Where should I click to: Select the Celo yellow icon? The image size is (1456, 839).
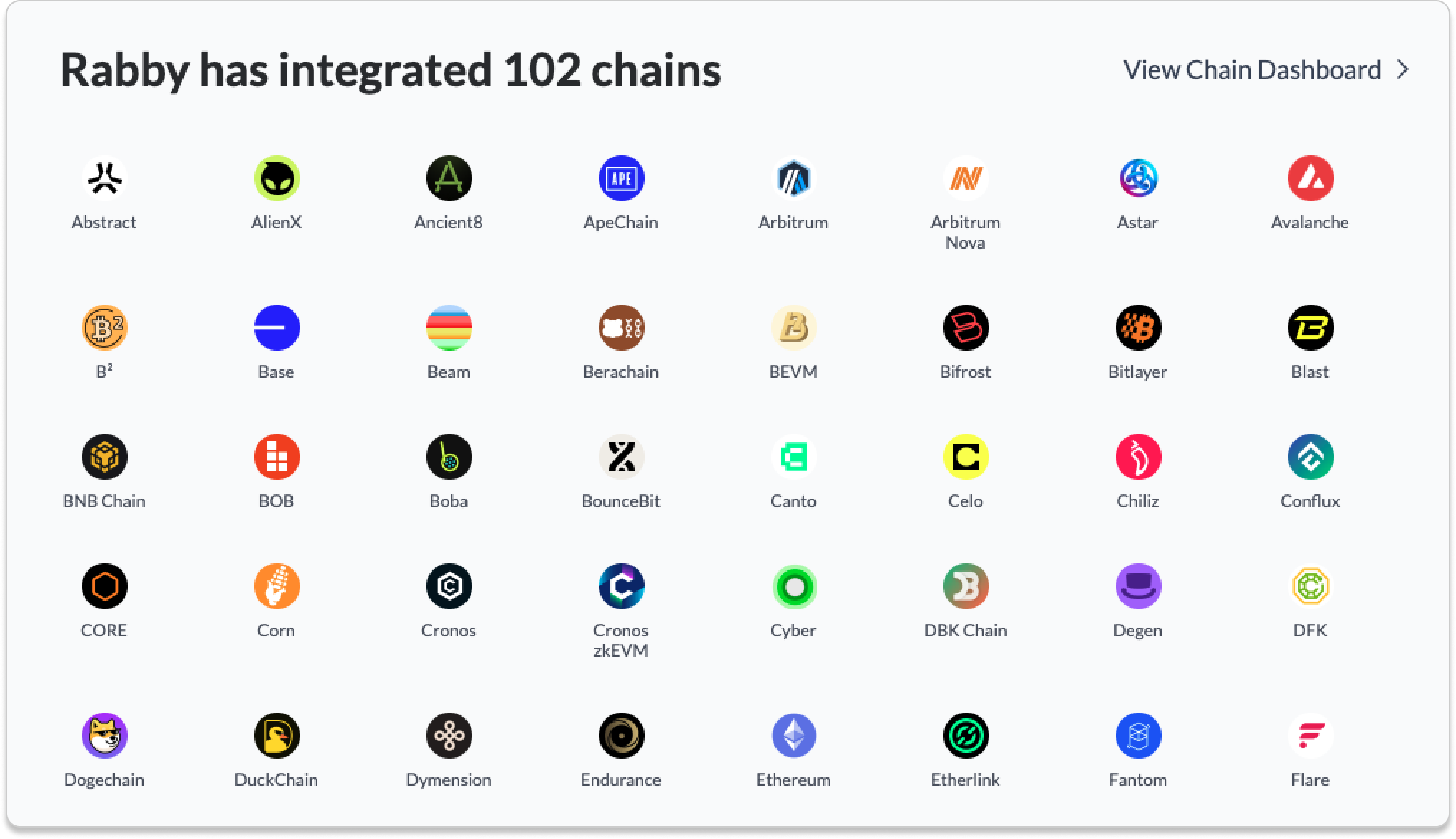(x=966, y=457)
